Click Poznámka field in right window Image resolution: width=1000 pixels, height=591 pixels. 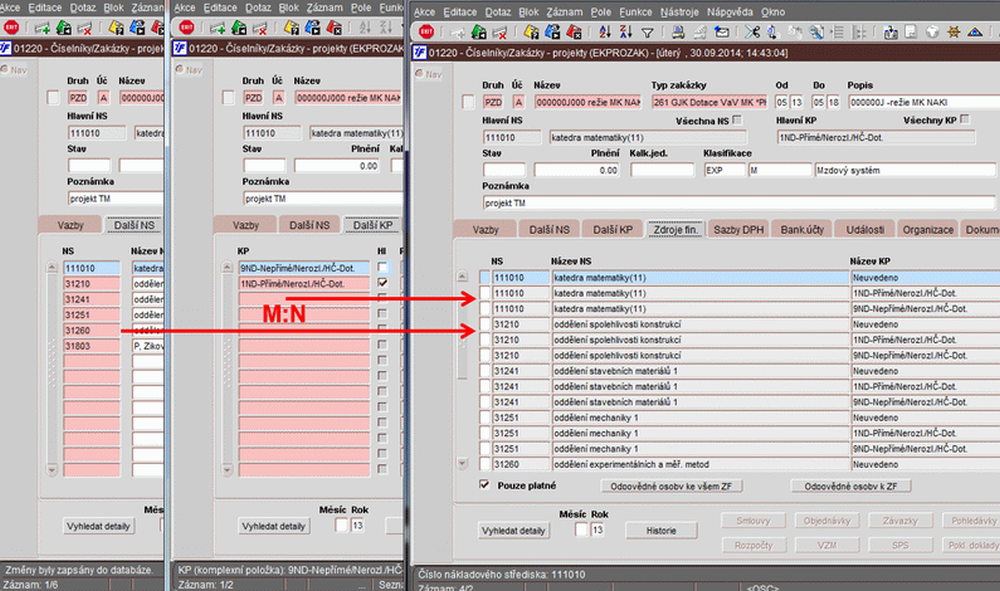[x=739, y=203]
